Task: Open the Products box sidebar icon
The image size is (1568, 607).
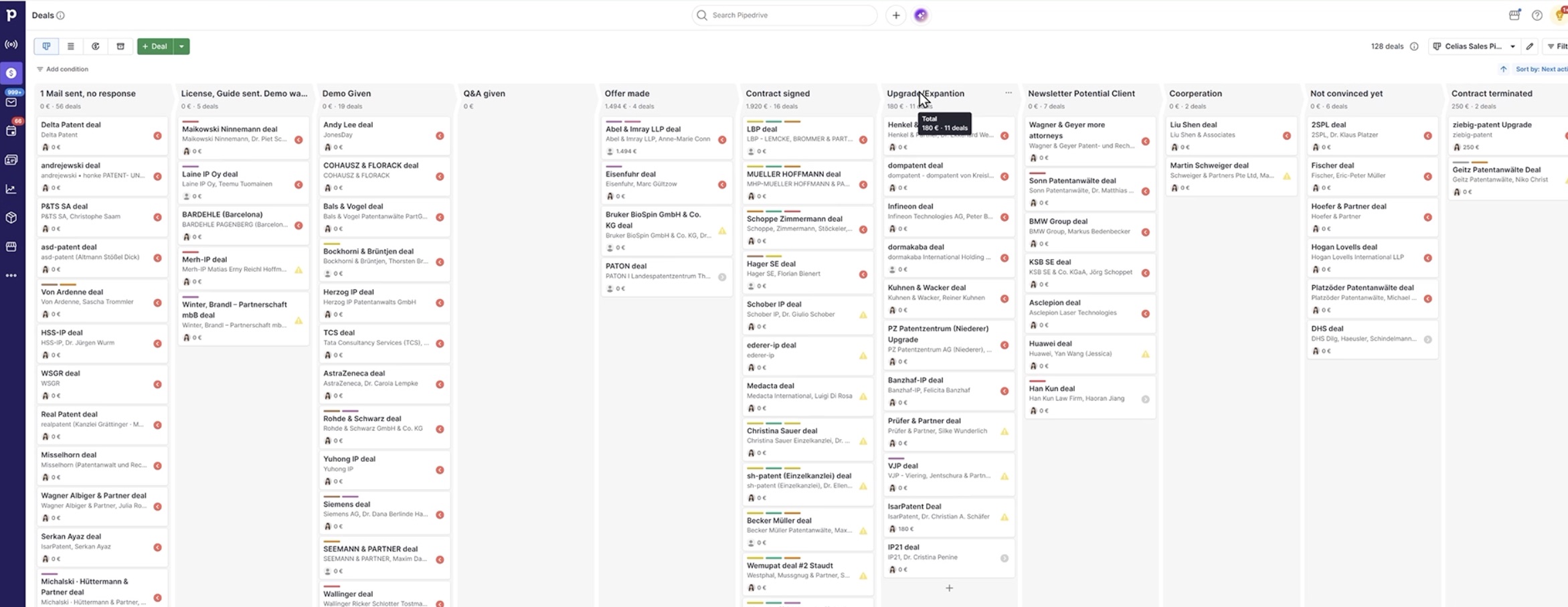Action: [x=11, y=218]
